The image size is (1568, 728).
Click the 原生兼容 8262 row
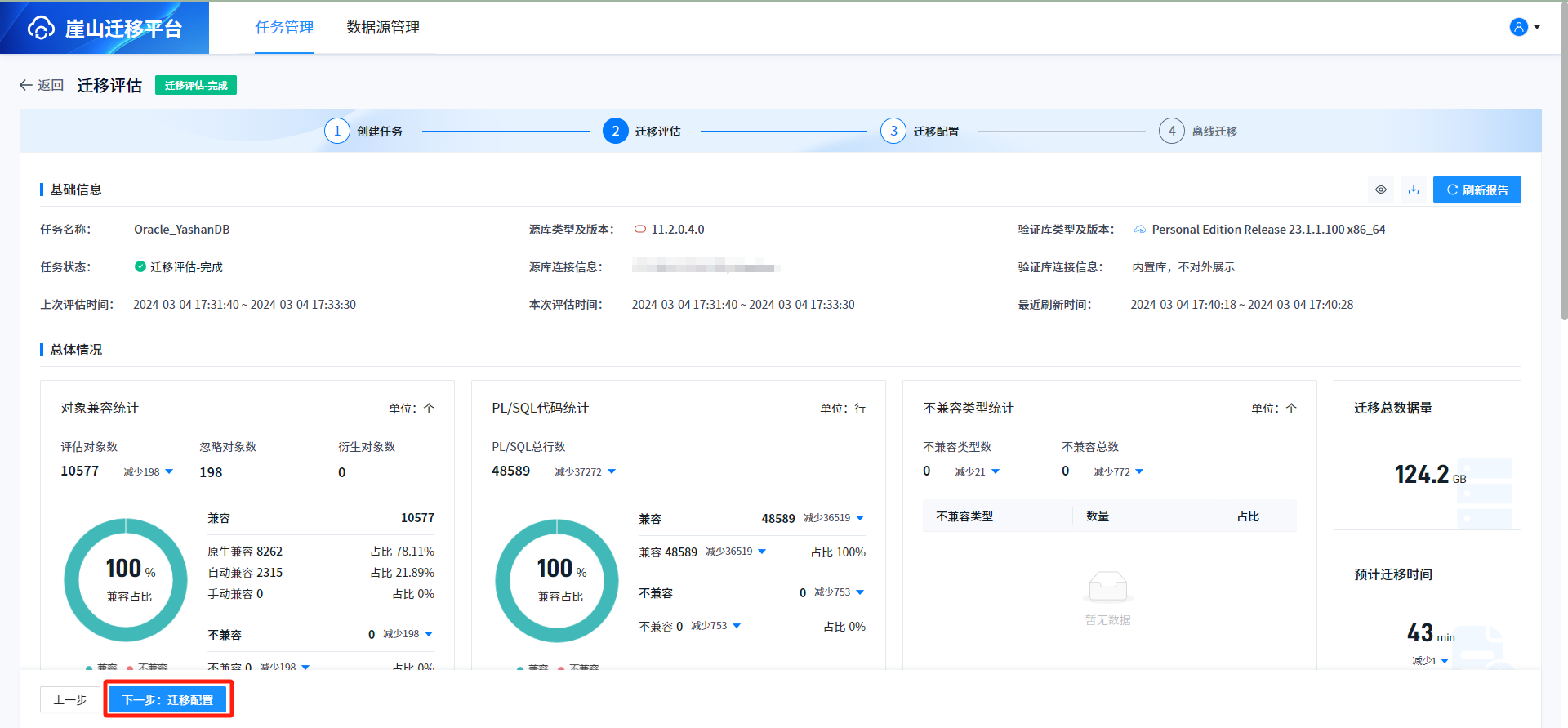(321, 552)
